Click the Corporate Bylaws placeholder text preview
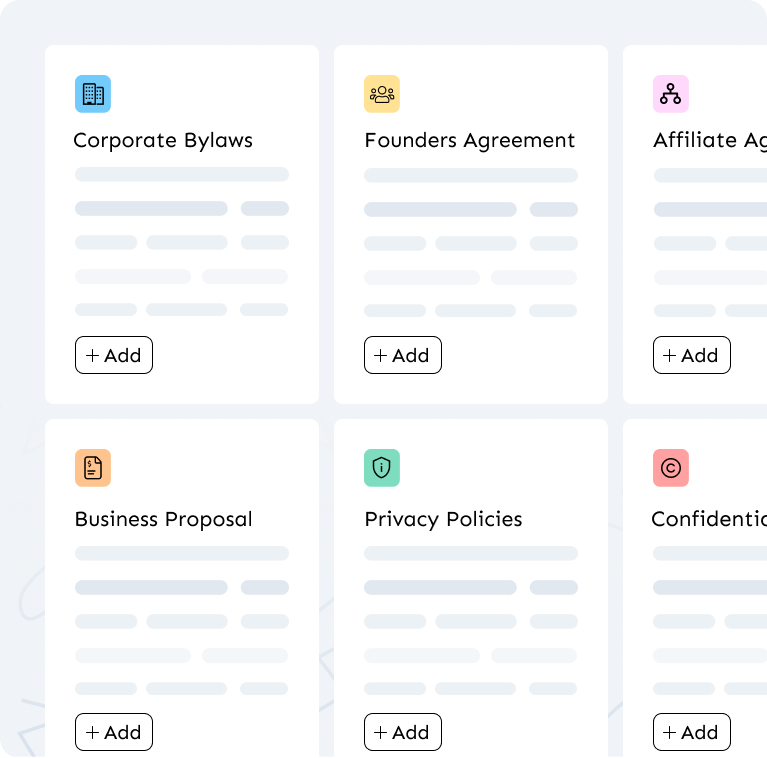The height and width of the screenshot is (758, 767). (182, 242)
